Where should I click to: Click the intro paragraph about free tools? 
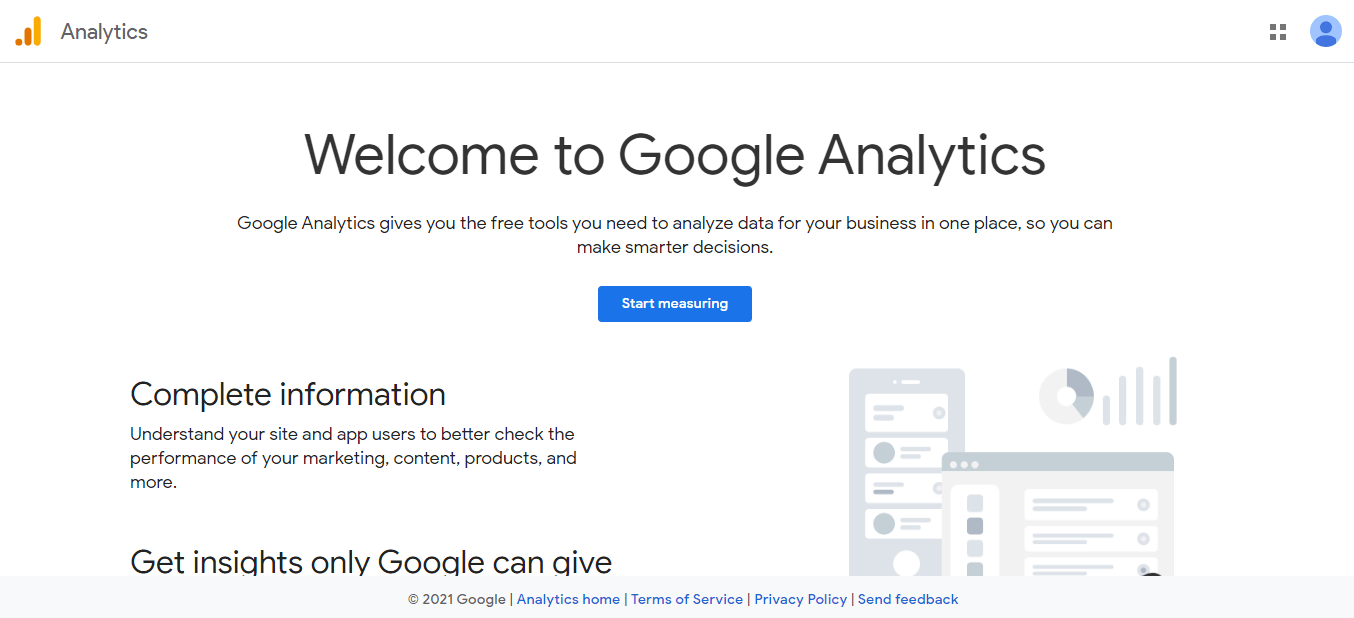coord(675,234)
